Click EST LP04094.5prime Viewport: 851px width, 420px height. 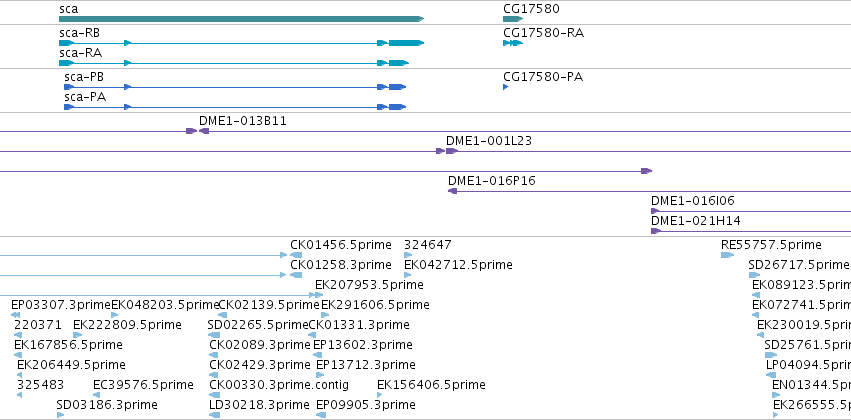[x=808, y=365]
